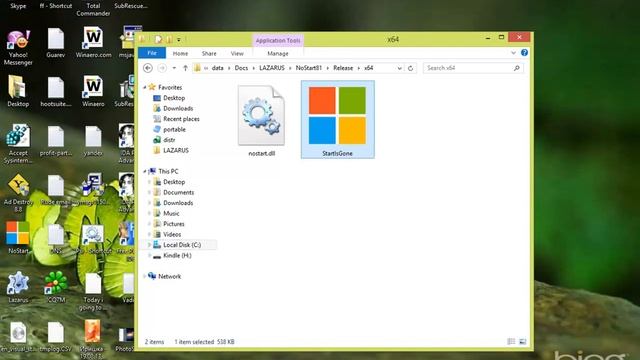
Task: Open Yahoo! Messenger desktop icon
Action: pos(18,47)
